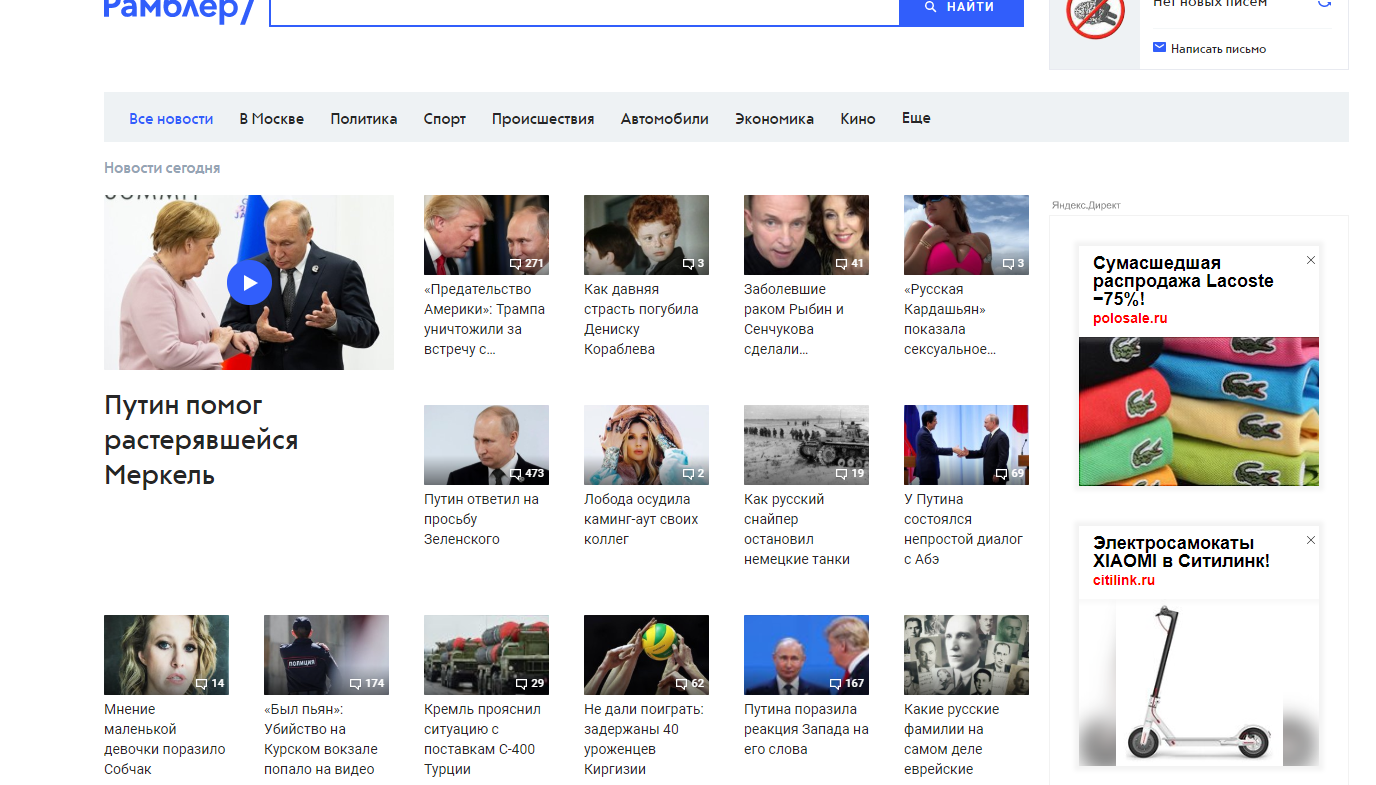The height and width of the screenshot is (785, 1376).
Task: Open Путина поразила реакция Запада article
Action: tap(806, 729)
